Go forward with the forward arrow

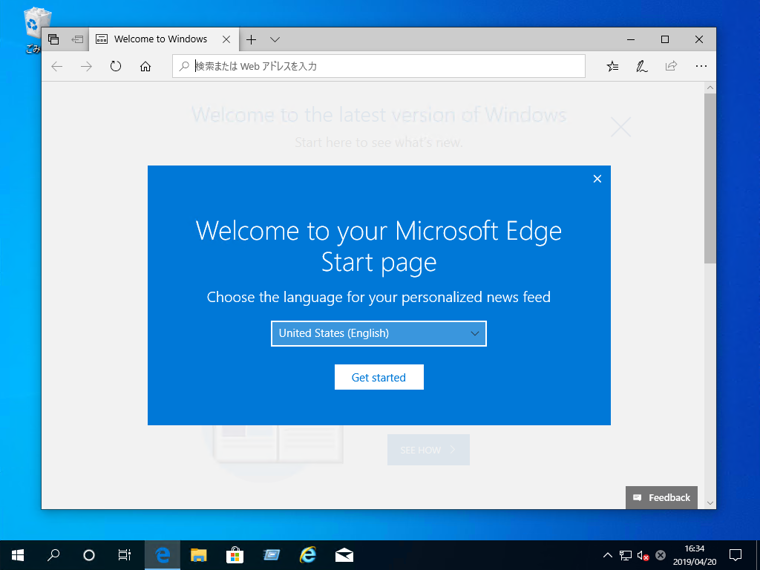[86, 66]
